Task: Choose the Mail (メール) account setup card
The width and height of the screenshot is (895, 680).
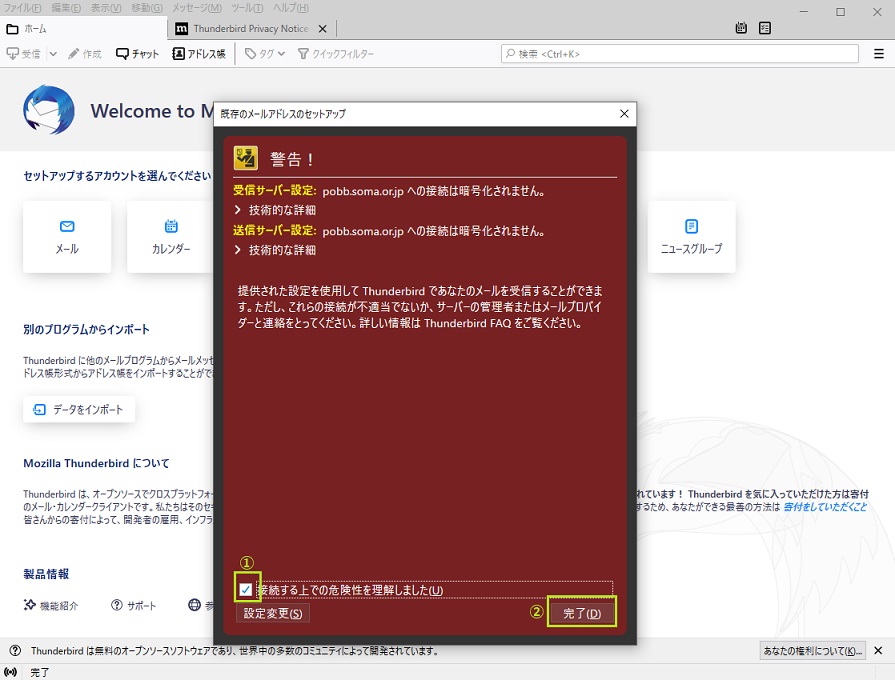Action: tap(67, 236)
